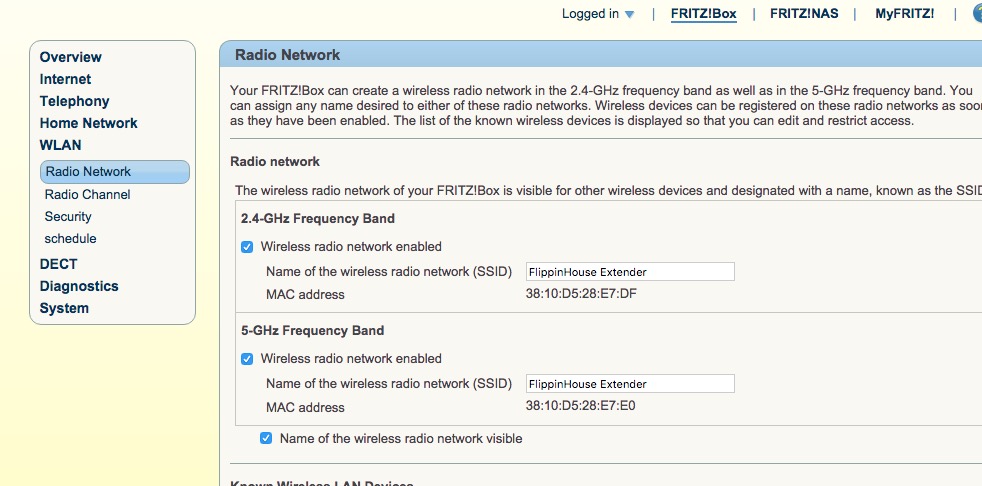The width and height of the screenshot is (982, 486).
Task: Switch to FRITZ!NAS
Action: pyautogui.click(x=804, y=14)
